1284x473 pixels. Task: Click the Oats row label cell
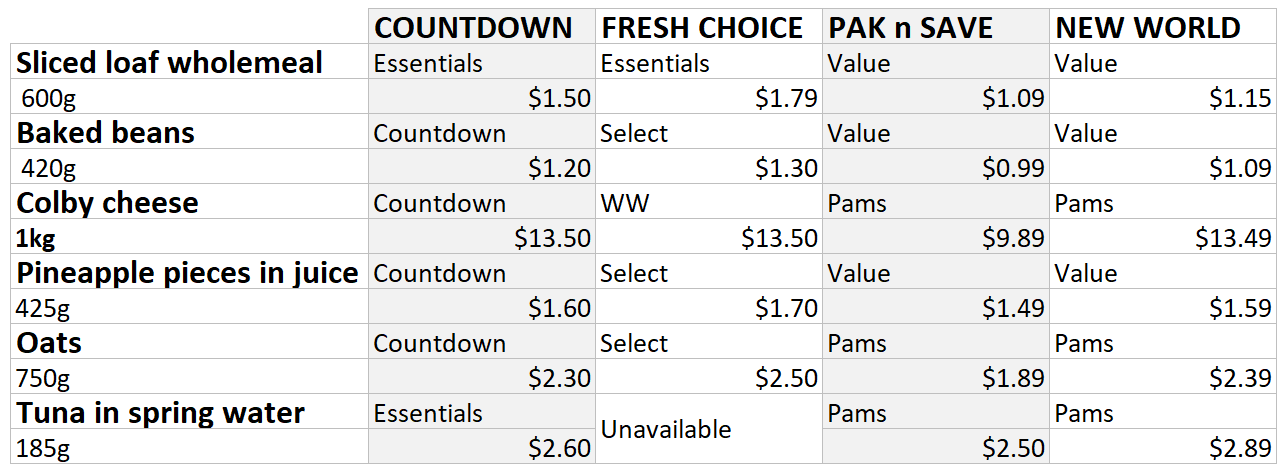click(x=190, y=342)
